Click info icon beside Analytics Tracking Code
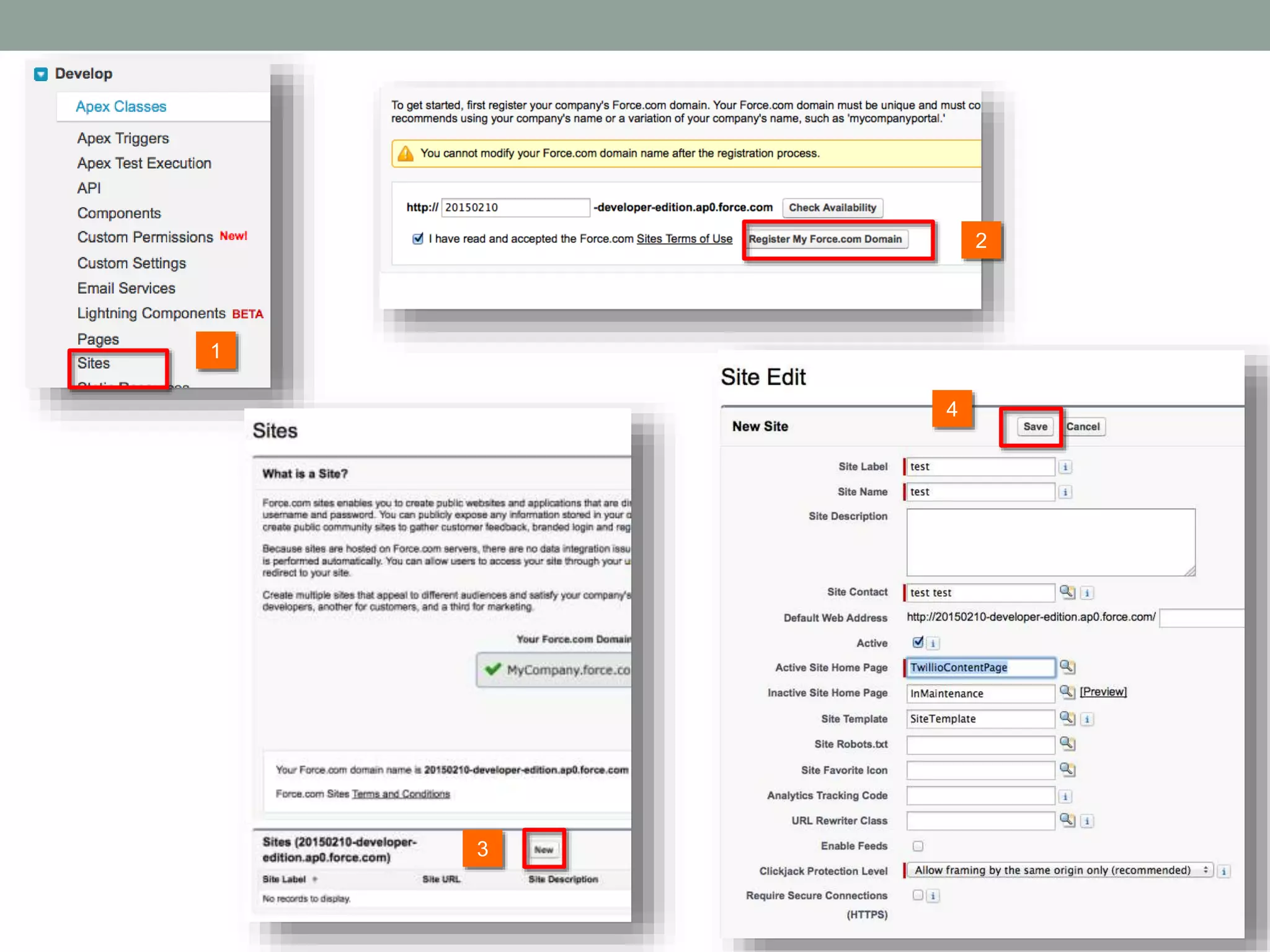1270x952 pixels. (x=1065, y=796)
